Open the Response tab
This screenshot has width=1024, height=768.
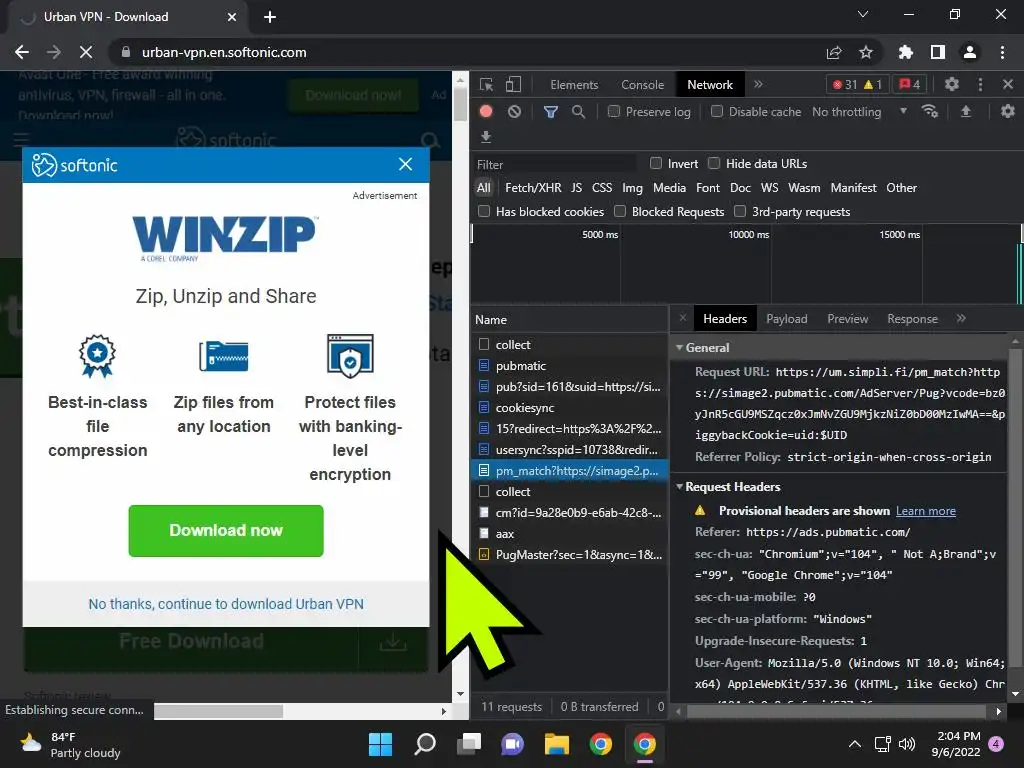(912, 319)
